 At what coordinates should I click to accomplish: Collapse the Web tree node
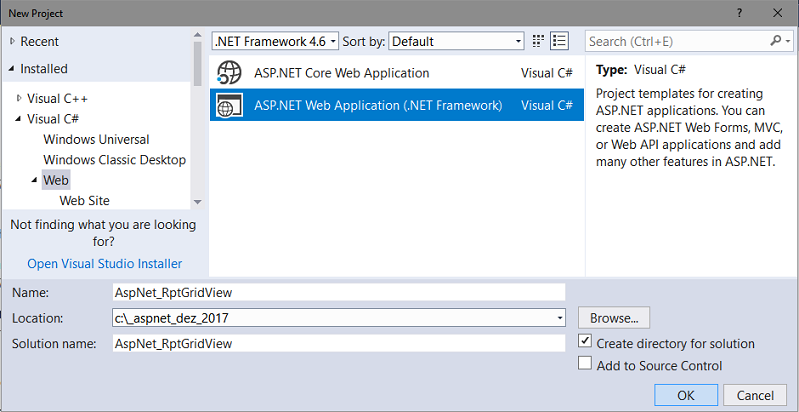35,180
